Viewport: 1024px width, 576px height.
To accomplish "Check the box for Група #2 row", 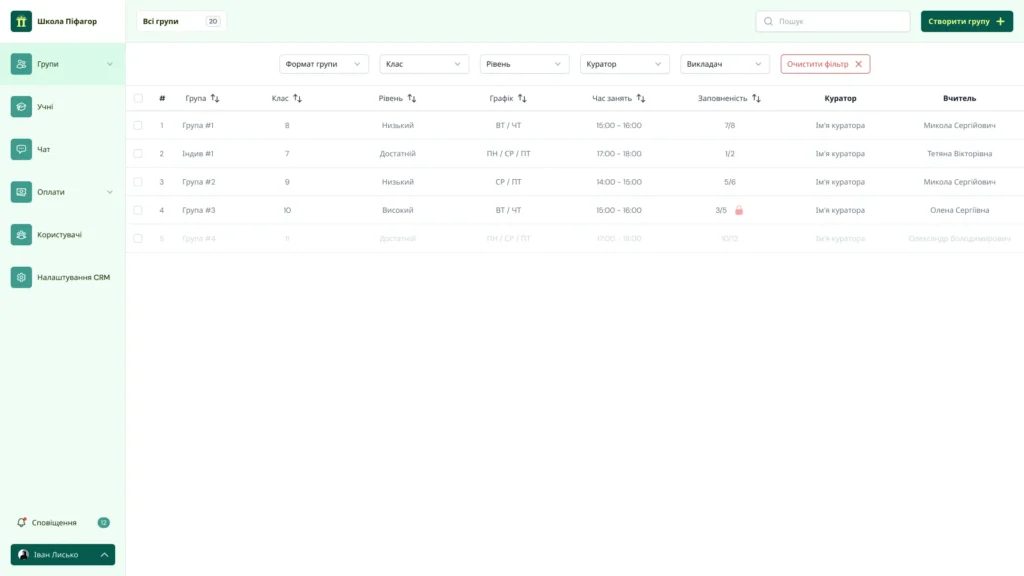I will click(138, 182).
